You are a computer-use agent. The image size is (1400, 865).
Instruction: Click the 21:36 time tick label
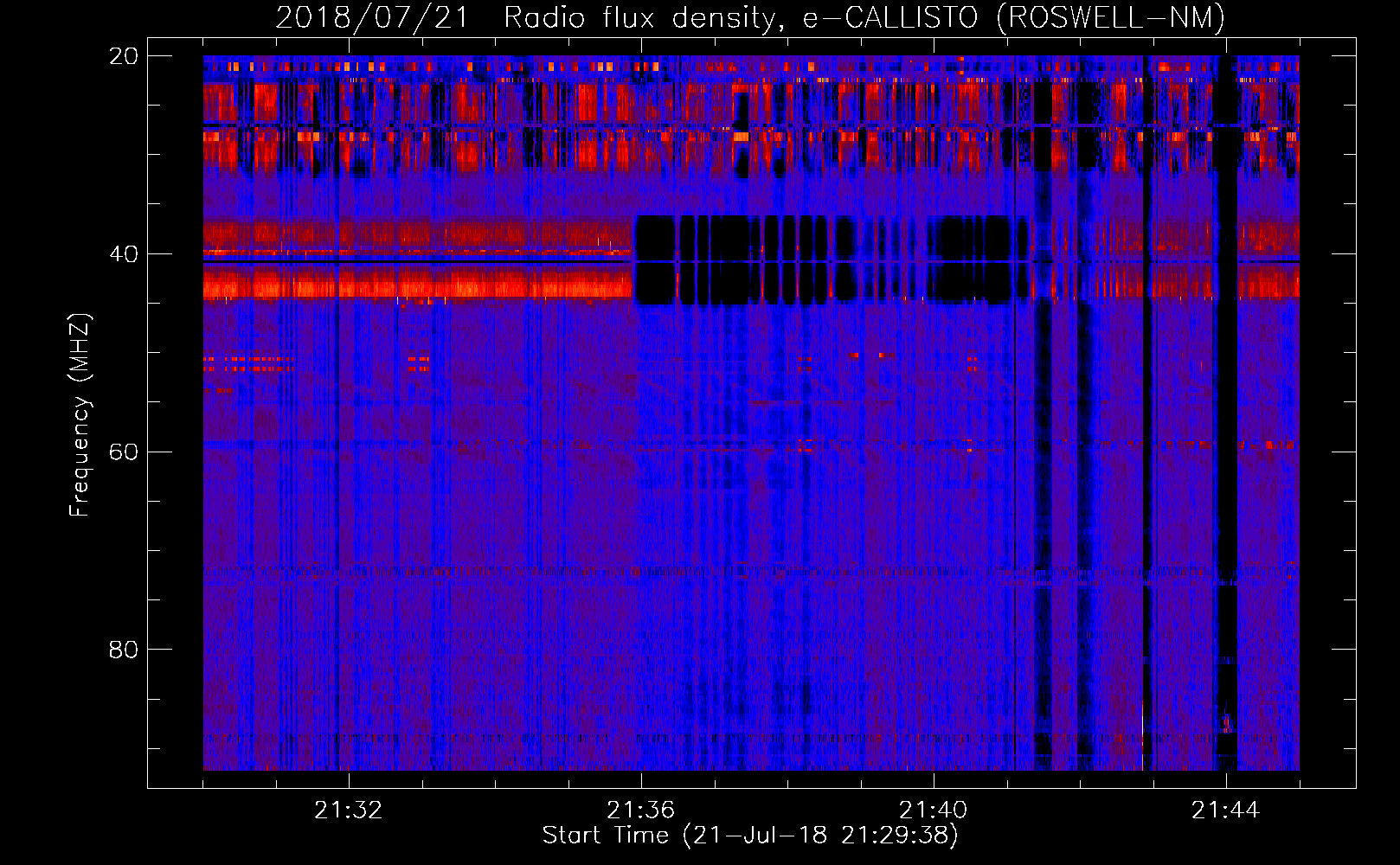(641, 810)
